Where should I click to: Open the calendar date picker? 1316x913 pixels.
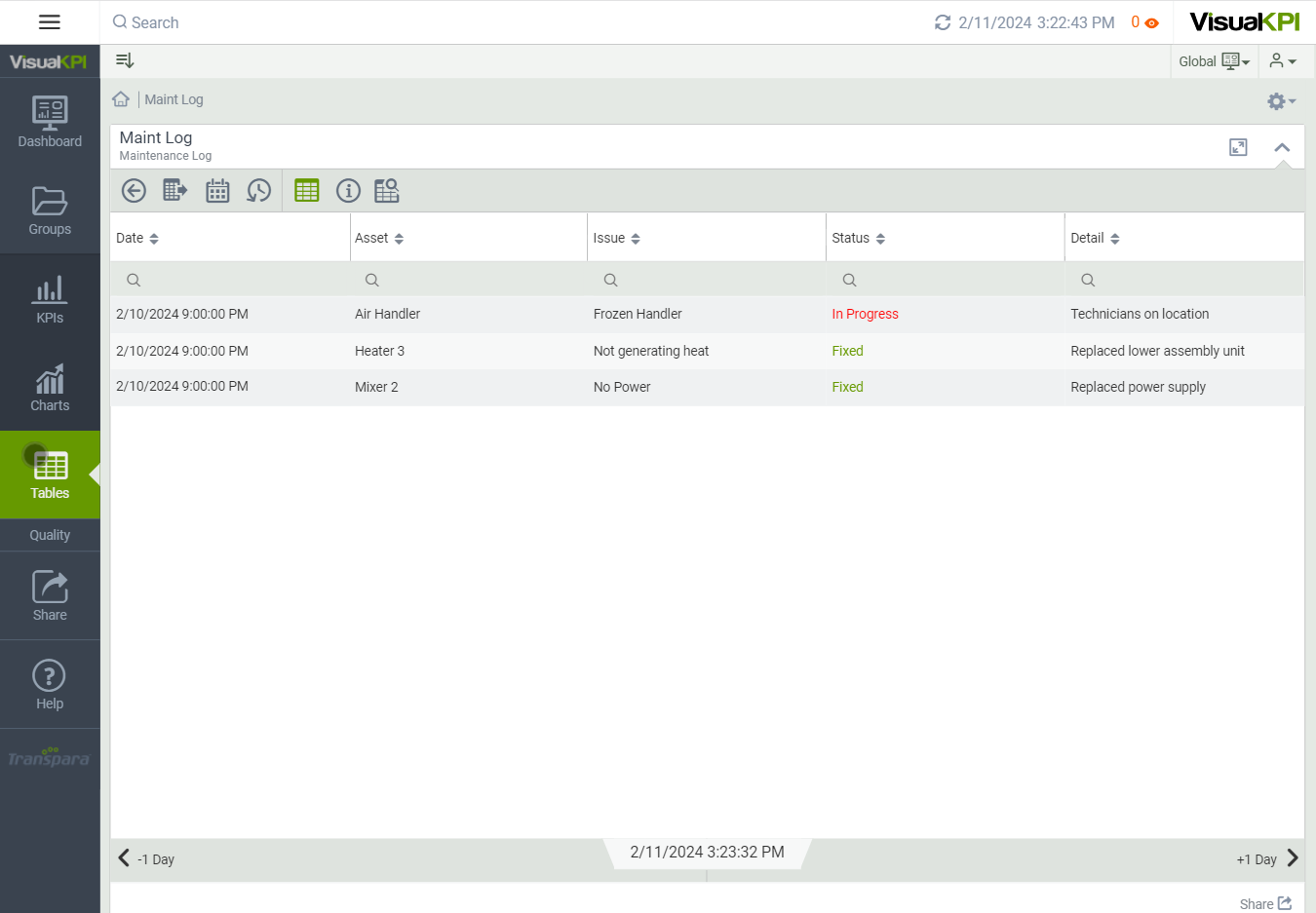coord(217,191)
